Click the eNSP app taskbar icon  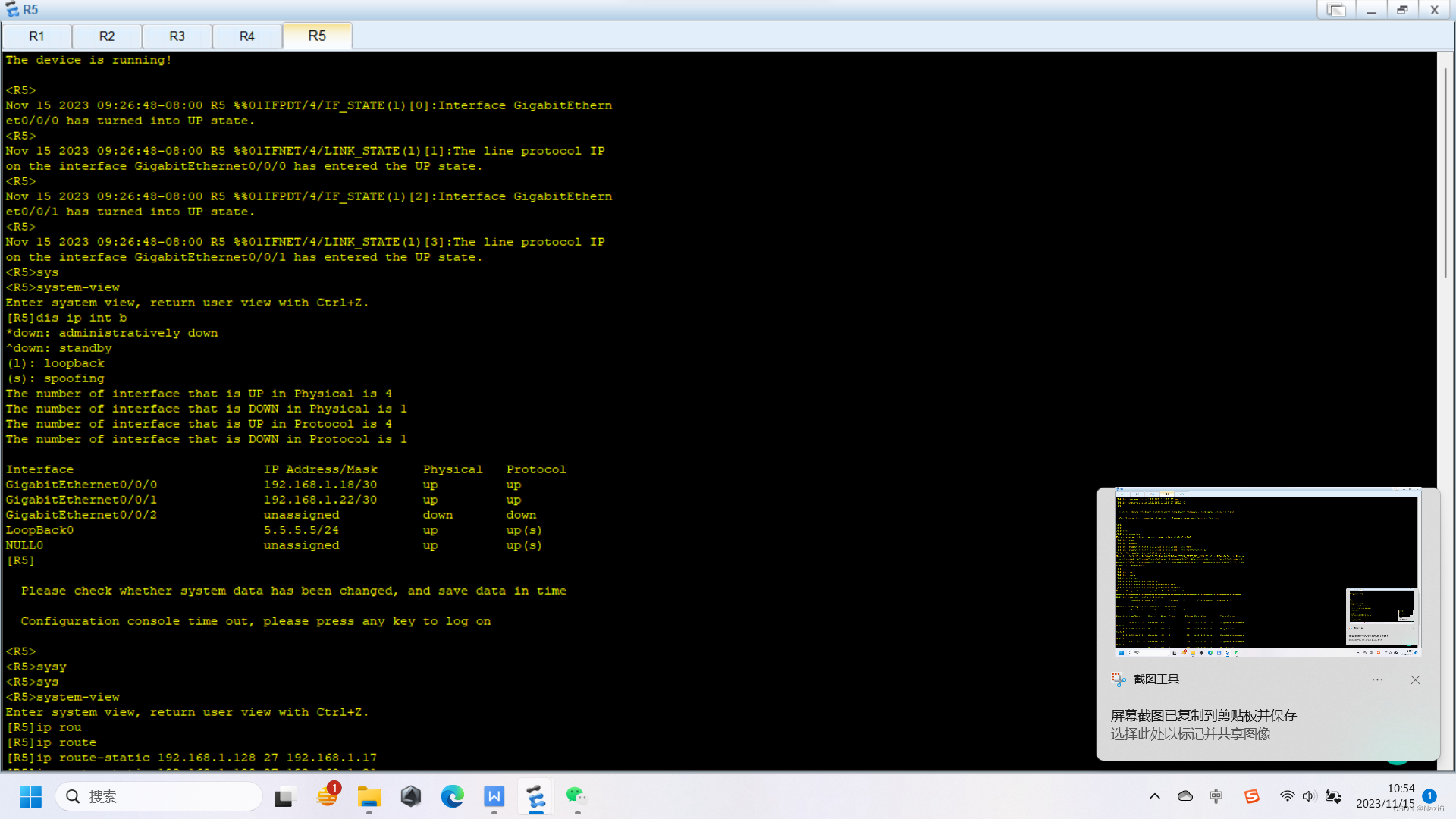tap(535, 796)
